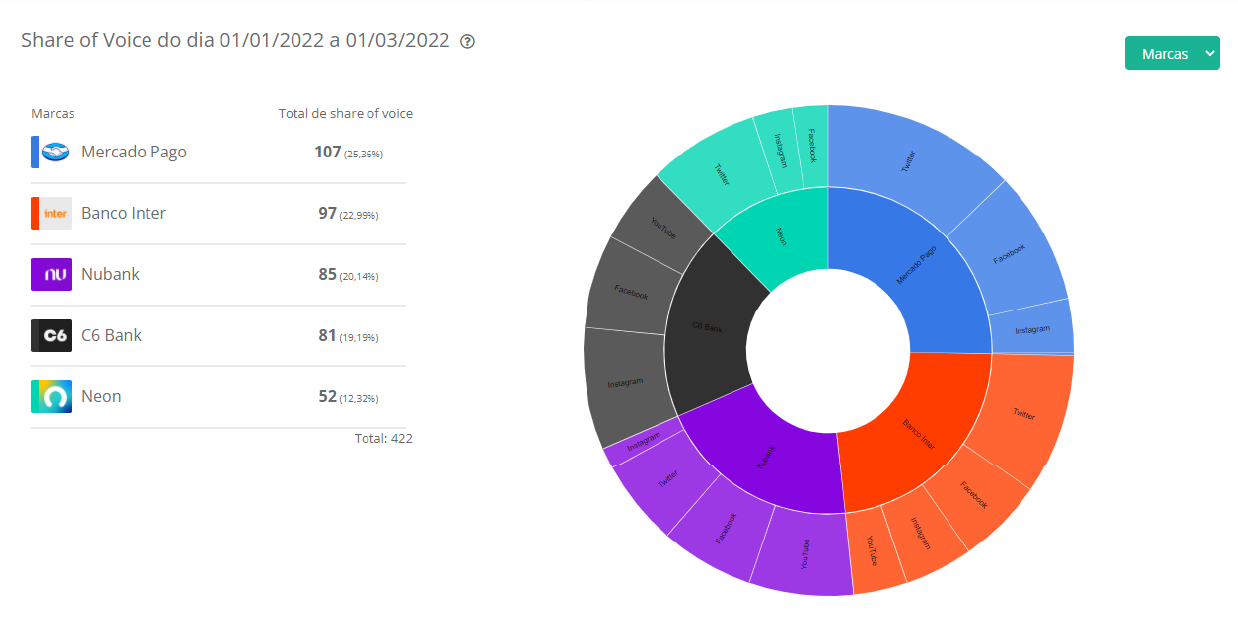Click Banco Inter's YouTube outer segment

(x=872, y=550)
